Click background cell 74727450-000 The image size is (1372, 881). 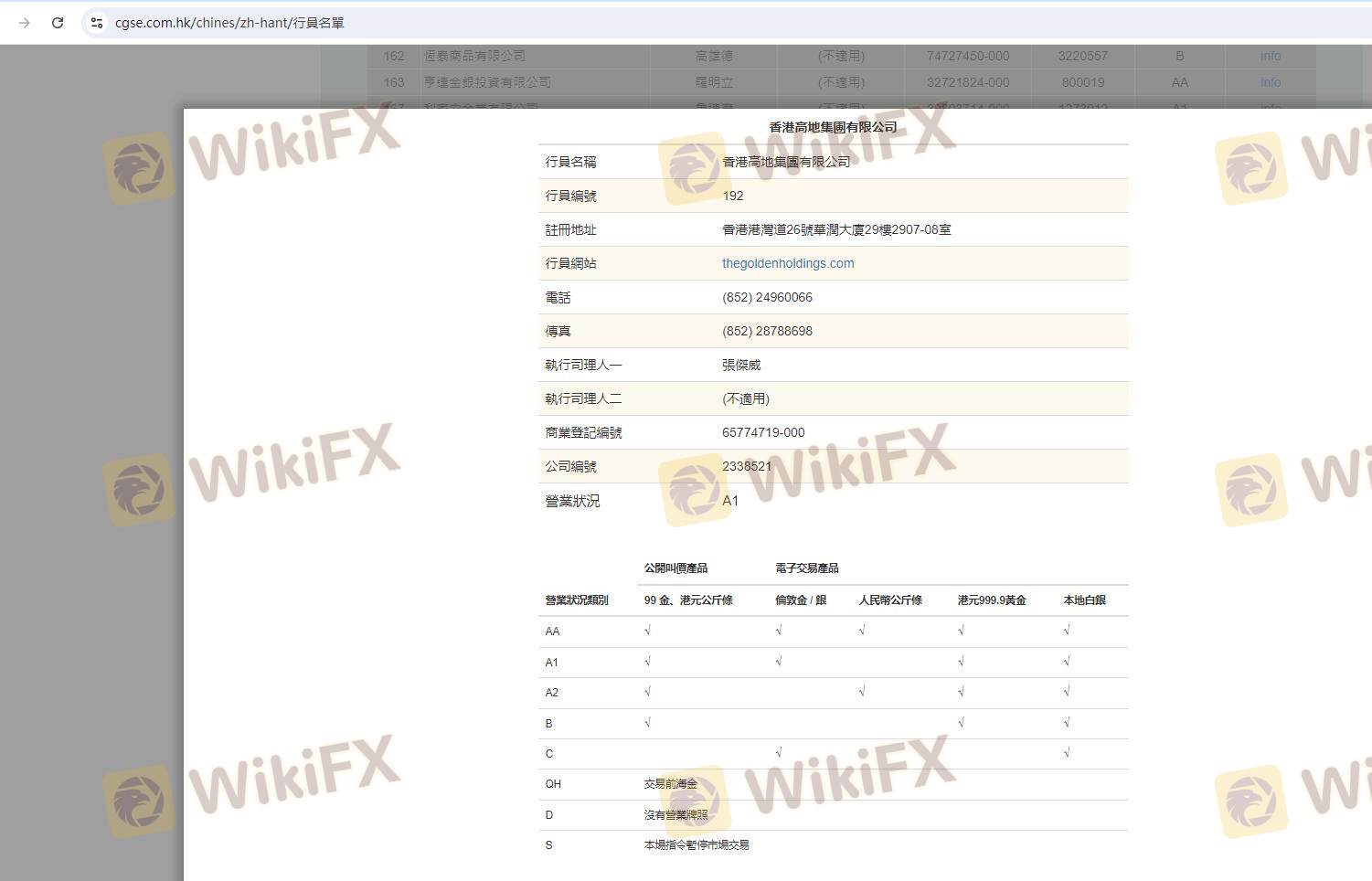(968, 56)
